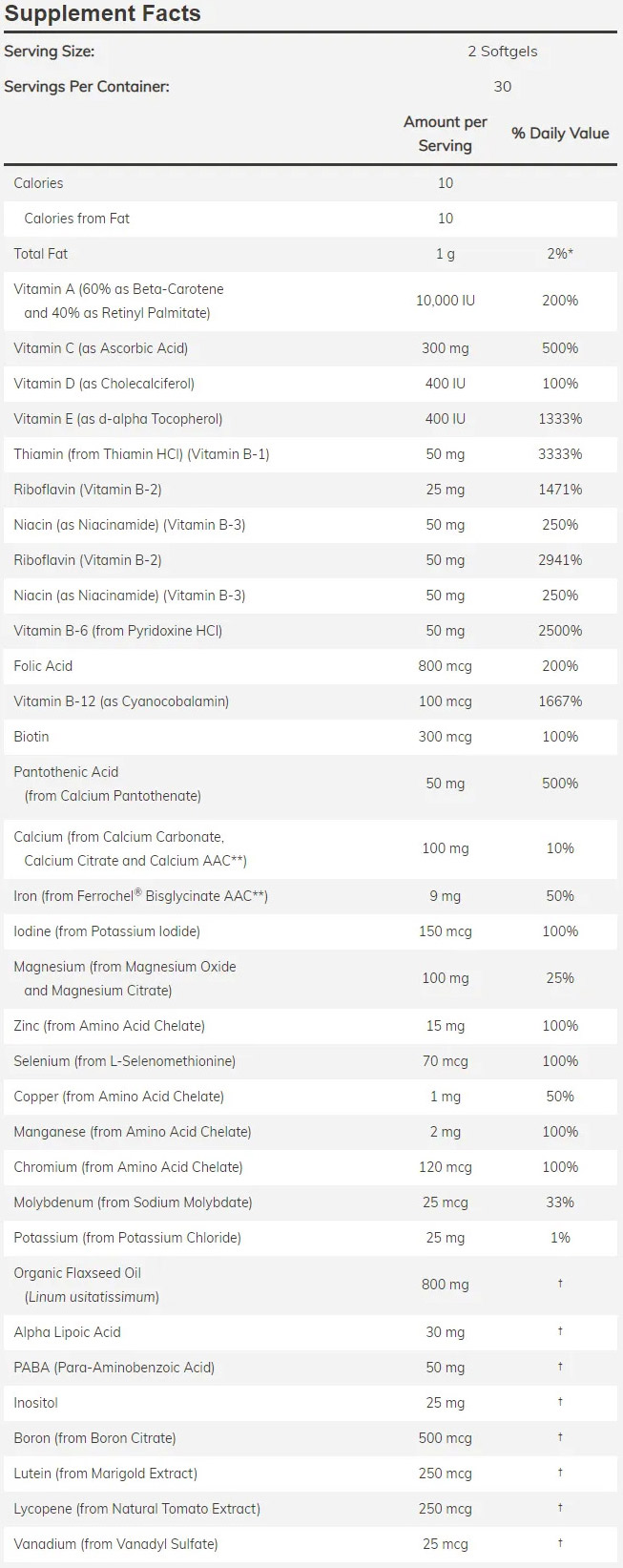Viewport: 623px width, 1568px height.
Task: Click the 1333% daily value for Vitamin E
Action: pos(560,419)
